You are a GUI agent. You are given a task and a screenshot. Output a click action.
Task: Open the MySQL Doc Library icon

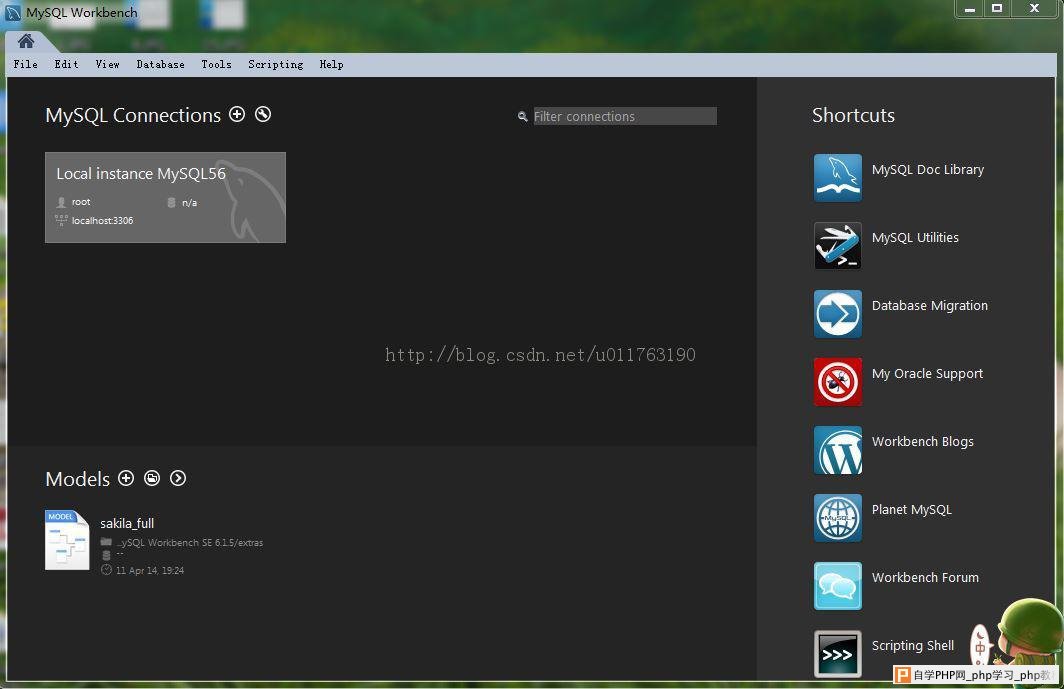838,178
